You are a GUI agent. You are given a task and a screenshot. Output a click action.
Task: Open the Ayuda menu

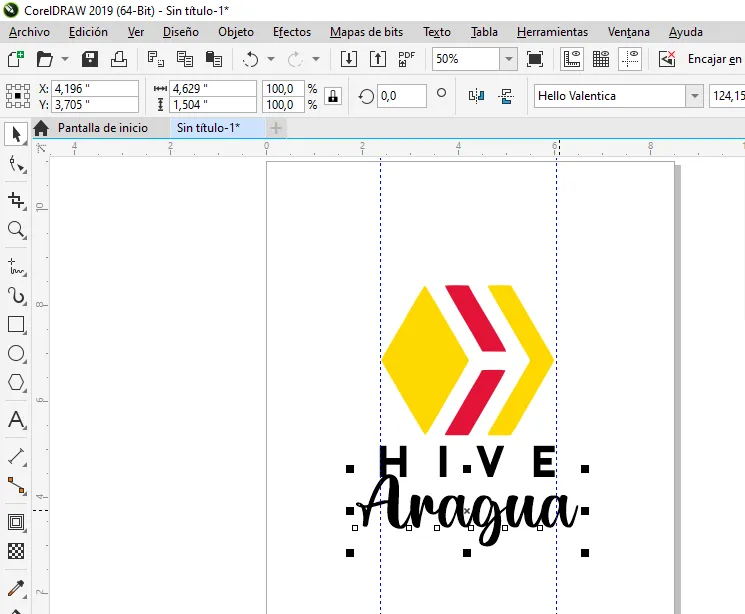(686, 32)
